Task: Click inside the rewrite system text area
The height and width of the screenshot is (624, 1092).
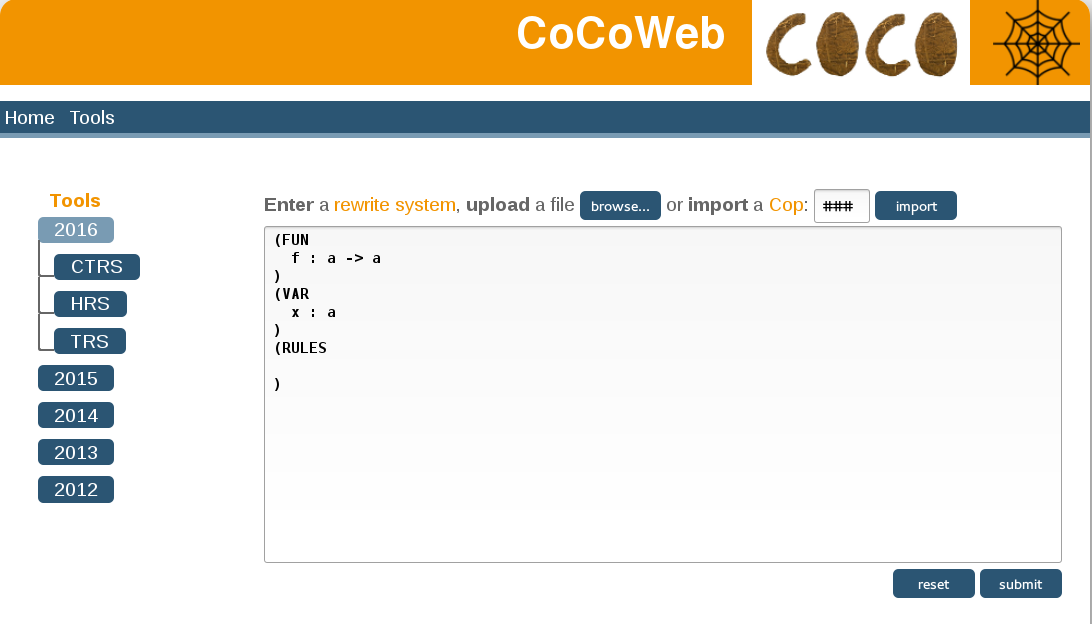Action: pyautogui.click(x=663, y=394)
